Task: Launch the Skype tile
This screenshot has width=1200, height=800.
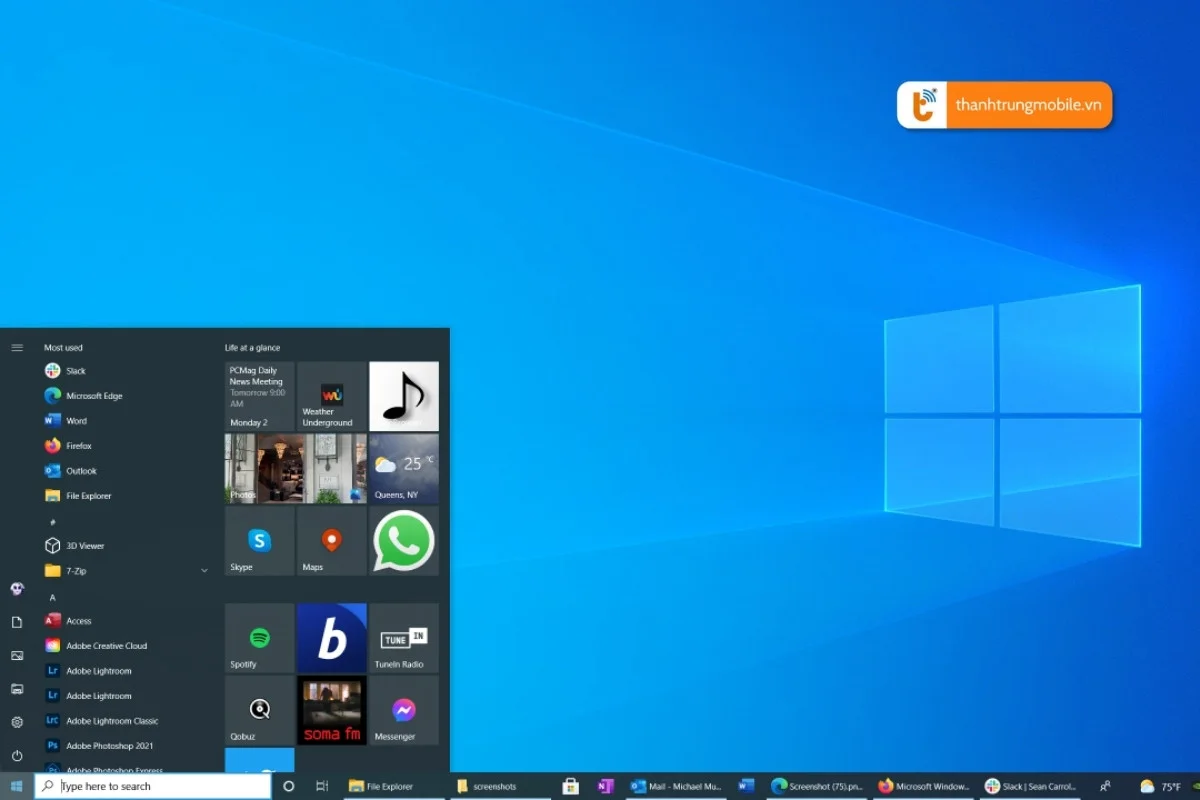Action: click(258, 540)
